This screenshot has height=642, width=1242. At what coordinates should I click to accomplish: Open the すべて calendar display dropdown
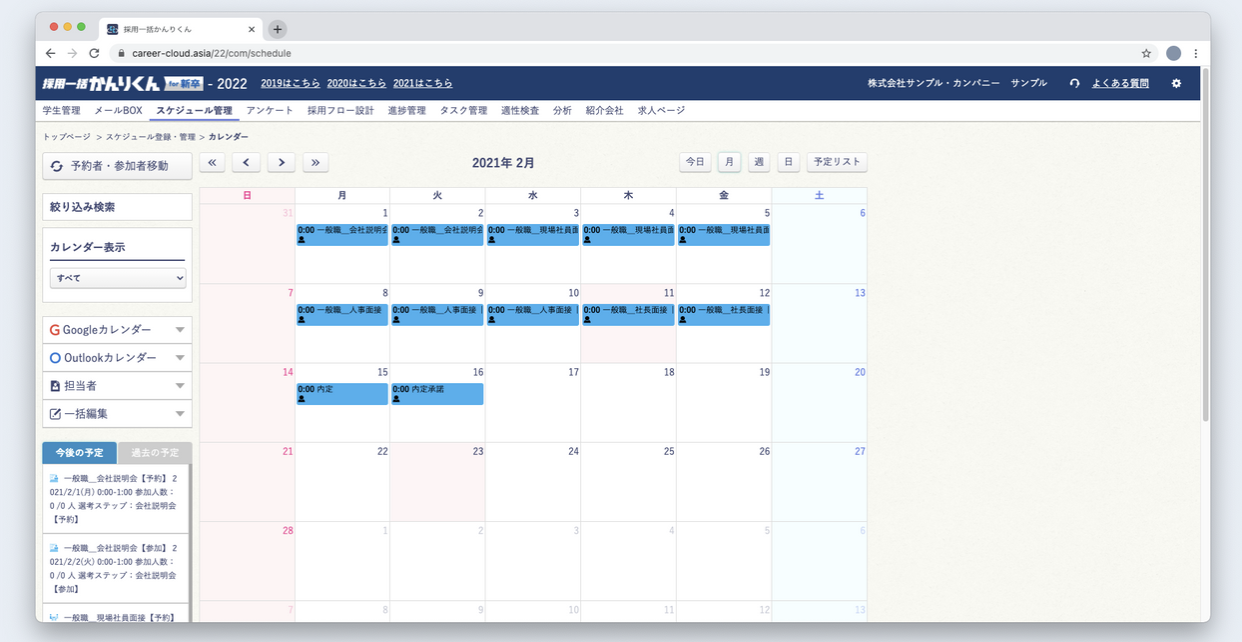tap(118, 278)
